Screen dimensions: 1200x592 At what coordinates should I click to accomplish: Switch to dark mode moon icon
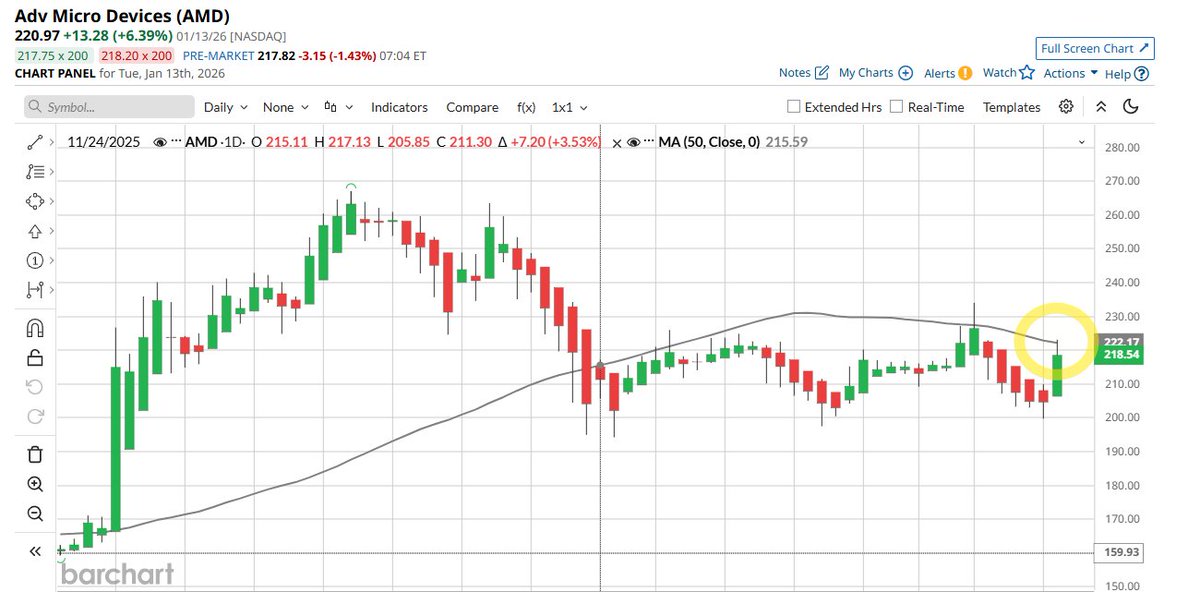click(1131, 107)
